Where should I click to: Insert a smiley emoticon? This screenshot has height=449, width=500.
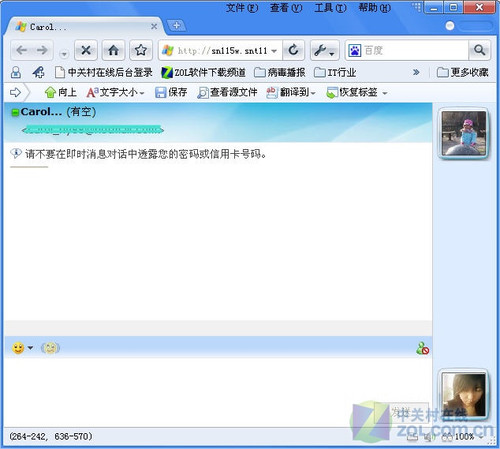[18, 348]
